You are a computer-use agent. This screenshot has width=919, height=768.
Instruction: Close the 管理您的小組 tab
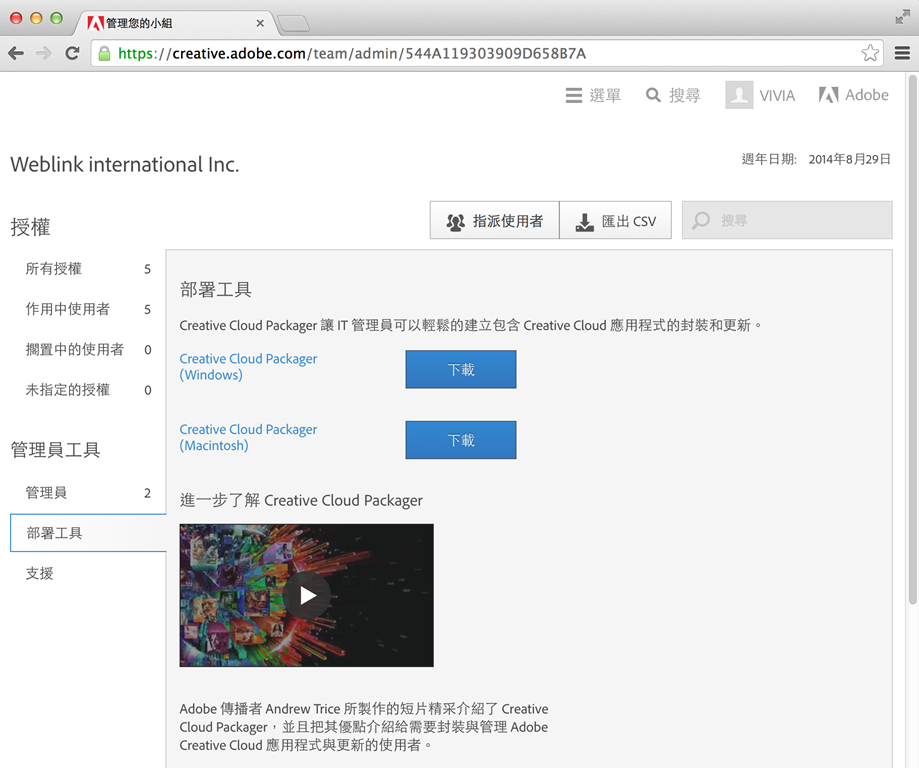260,23
